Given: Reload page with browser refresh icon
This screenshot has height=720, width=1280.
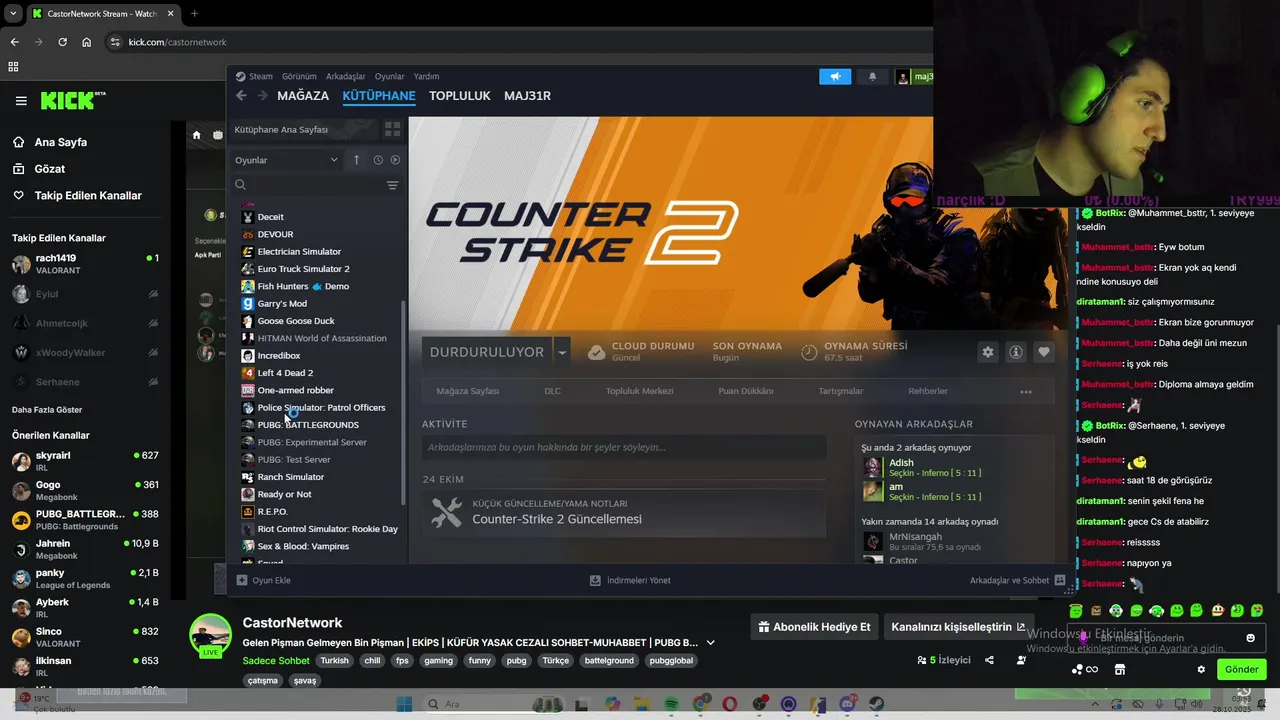Looking at the screenshot, I should (63, 42).
